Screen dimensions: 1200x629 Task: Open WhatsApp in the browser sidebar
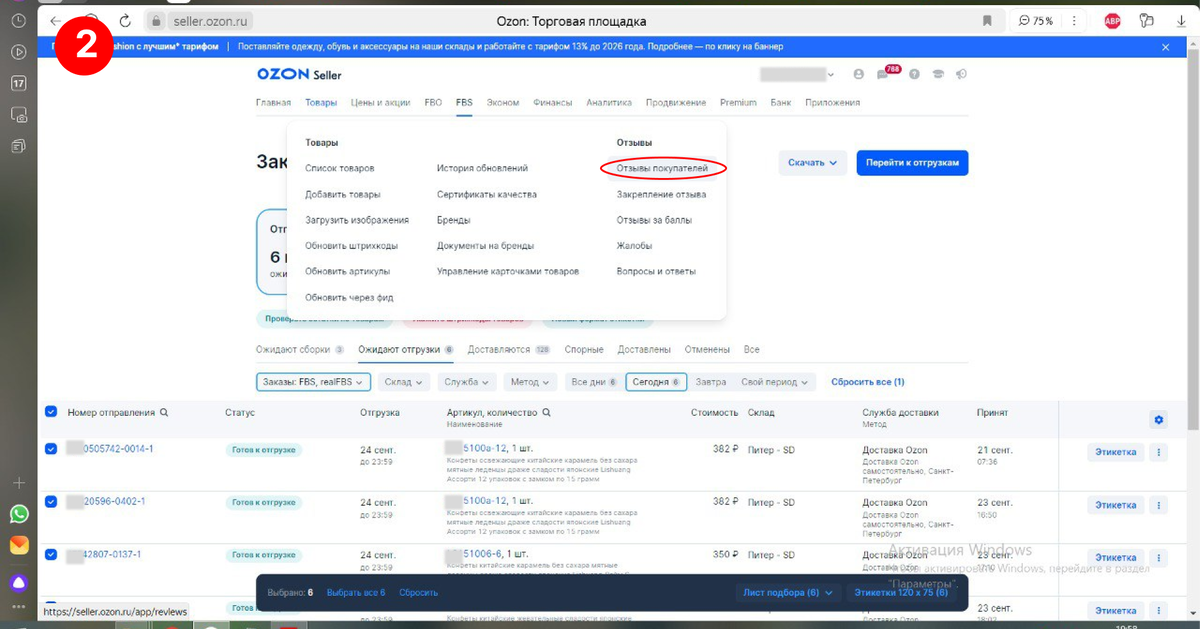click(x=19, y=514)
